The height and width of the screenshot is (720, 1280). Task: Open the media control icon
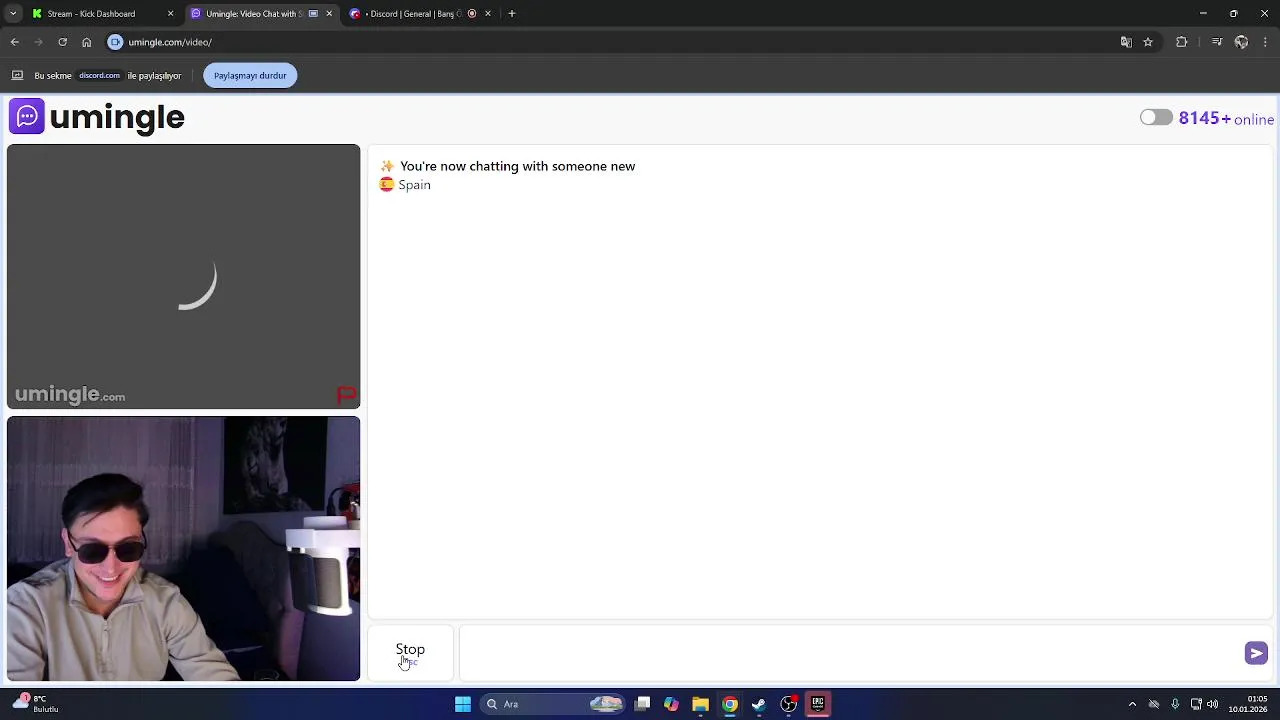click(x=1217, y=42)
